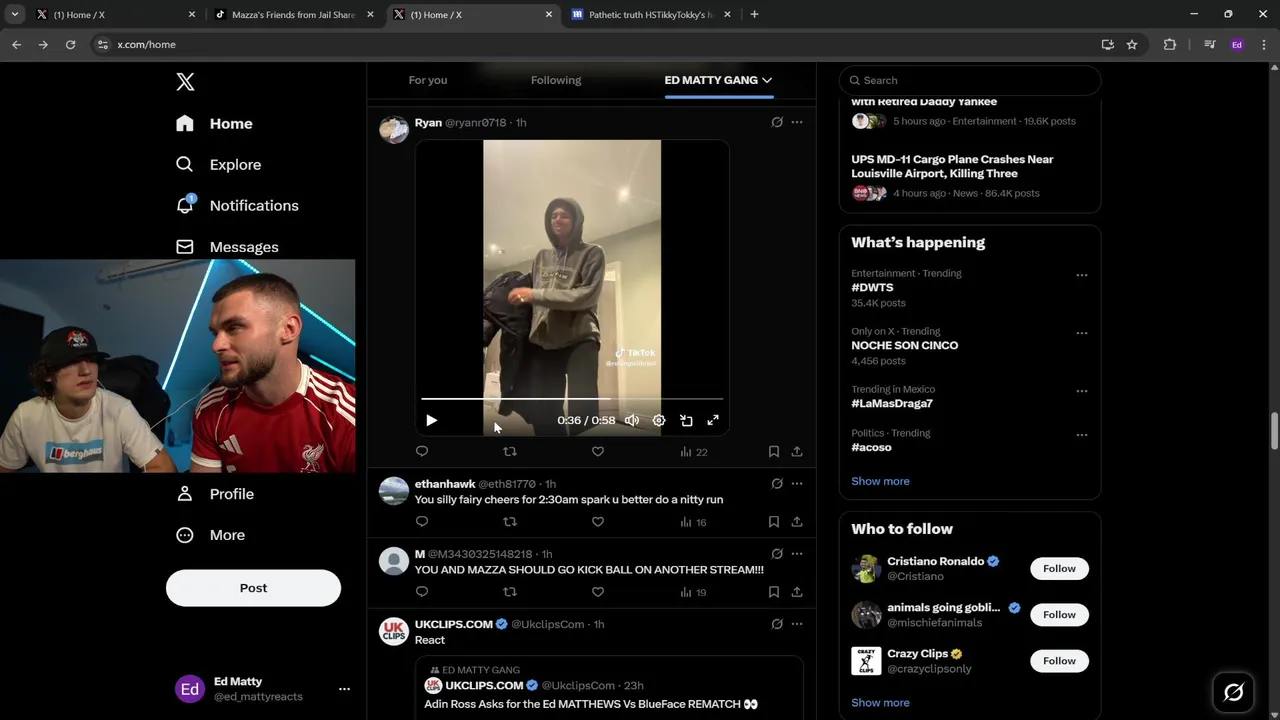Open Ryan's profile avatar
1280x720 pixels.
pyautogui.click(x=394, y=130)
